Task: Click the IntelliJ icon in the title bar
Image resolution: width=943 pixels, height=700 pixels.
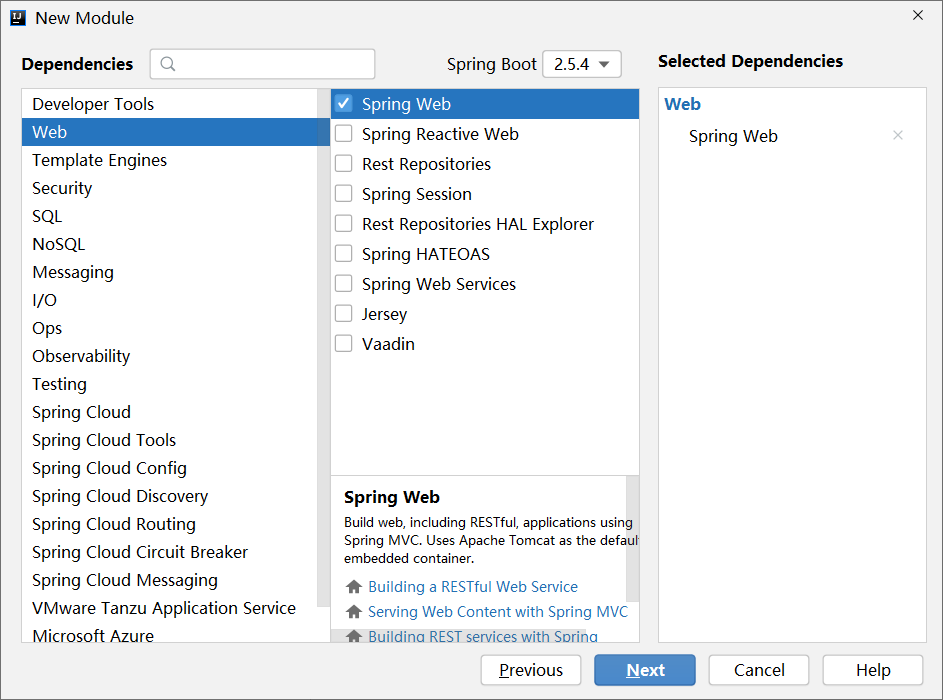Action: (18, 18)
